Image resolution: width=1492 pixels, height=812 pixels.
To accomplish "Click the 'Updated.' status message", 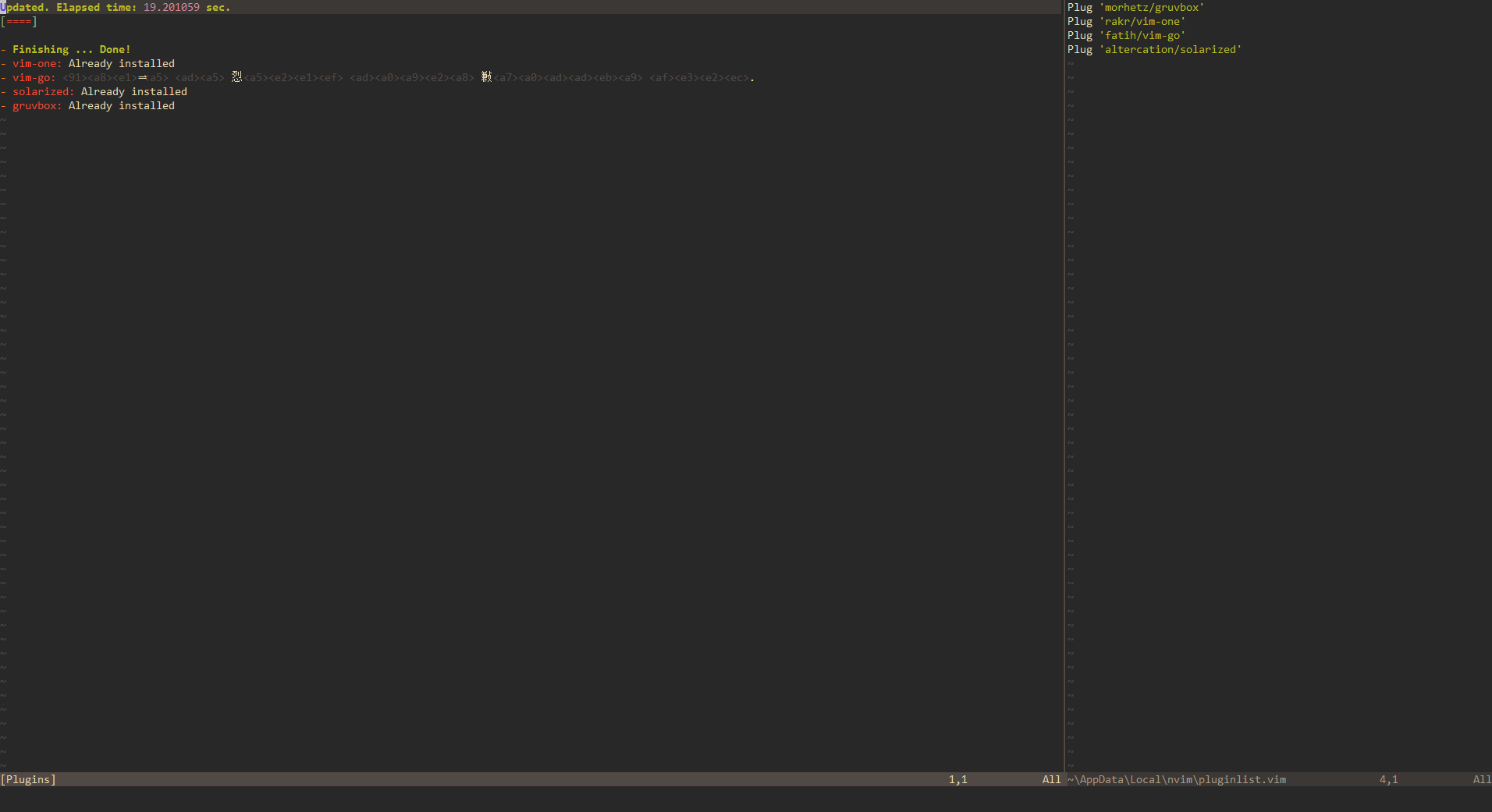I will pyautogui.click(x=24, y=7).
